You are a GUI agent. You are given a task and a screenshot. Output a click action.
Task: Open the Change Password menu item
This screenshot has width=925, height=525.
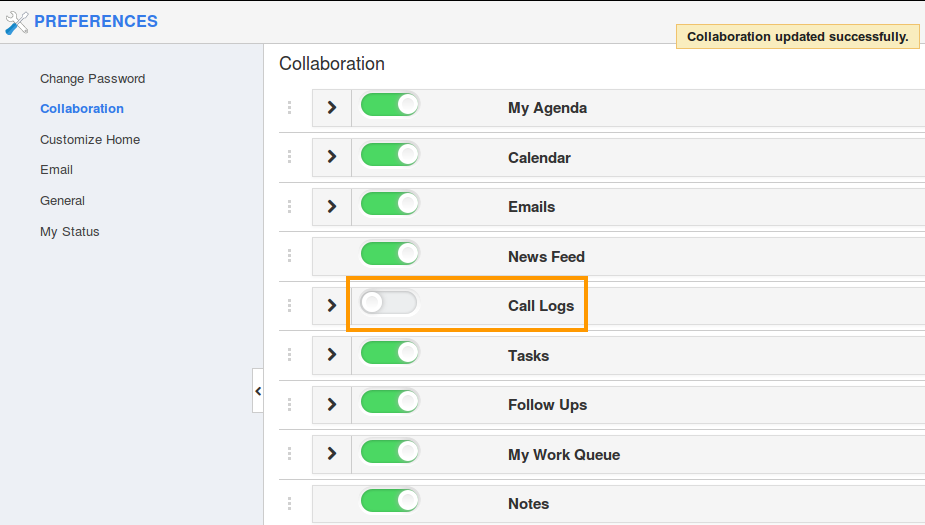tap(93, 78)
